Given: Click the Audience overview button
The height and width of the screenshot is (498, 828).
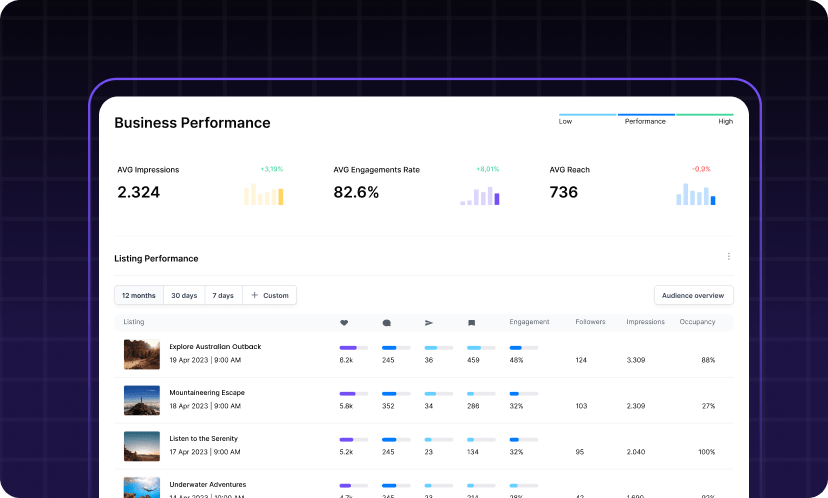Looking at the screenshot, I should (x=693, y=295).
